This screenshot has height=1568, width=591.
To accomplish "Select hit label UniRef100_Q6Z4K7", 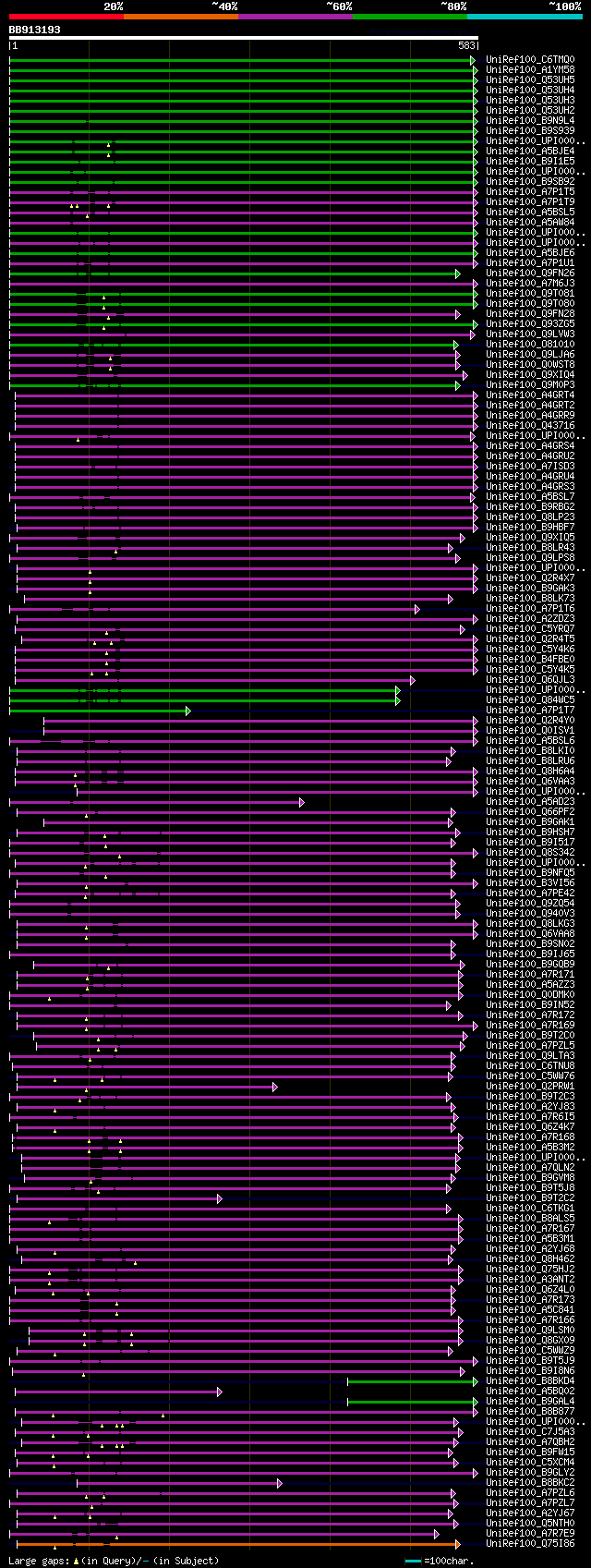I will tap(530, 1127).
